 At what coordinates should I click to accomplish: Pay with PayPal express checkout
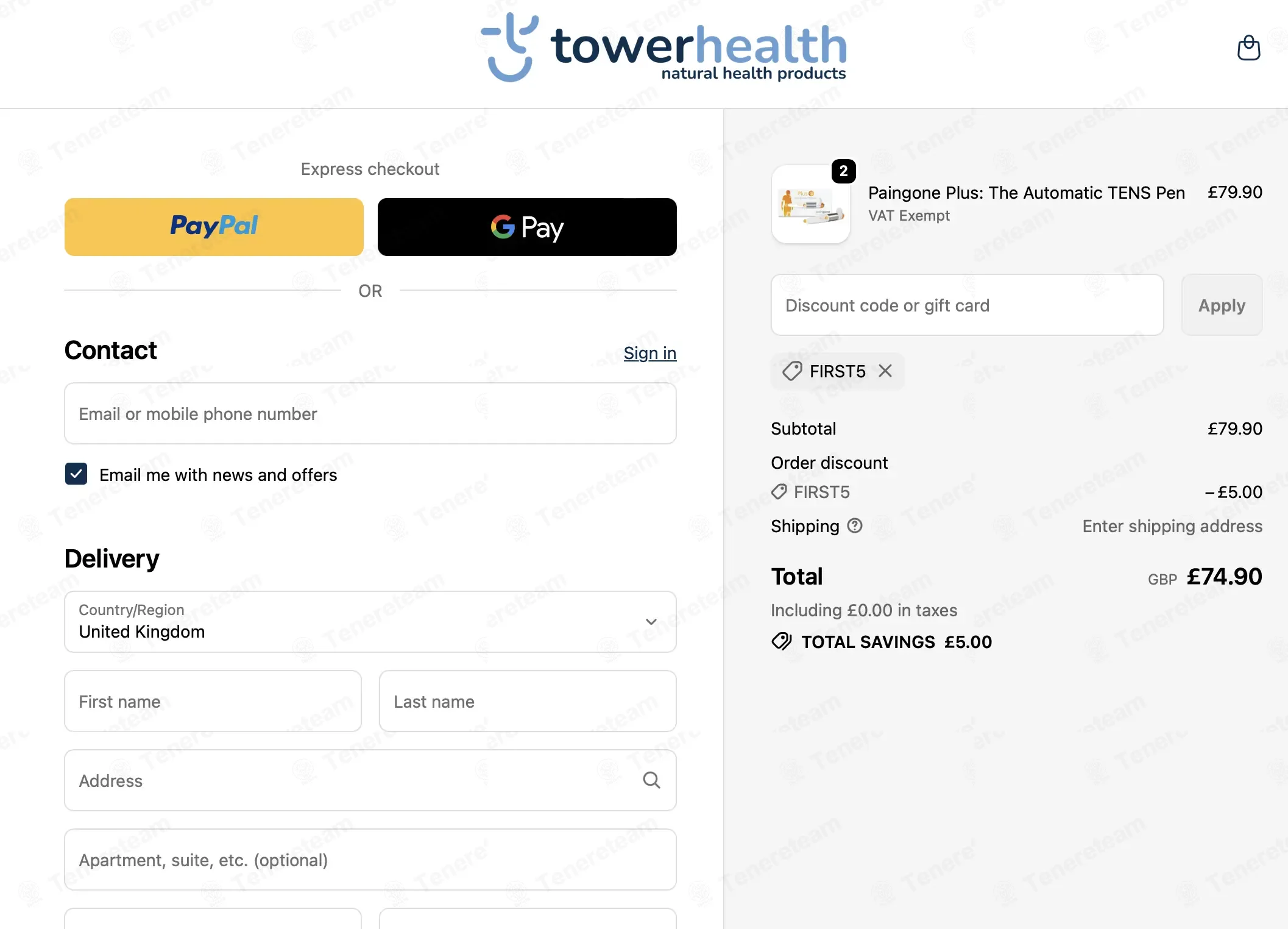click(214, 227)
